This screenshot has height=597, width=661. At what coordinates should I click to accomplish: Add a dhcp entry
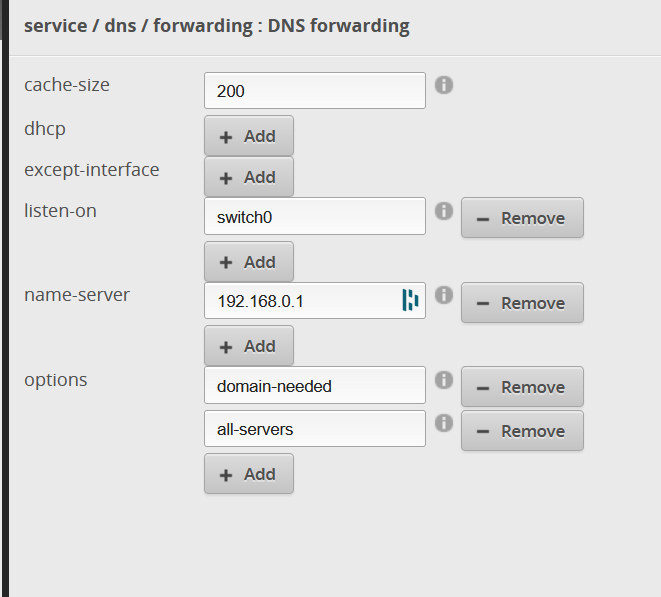[x=249, y=136]
